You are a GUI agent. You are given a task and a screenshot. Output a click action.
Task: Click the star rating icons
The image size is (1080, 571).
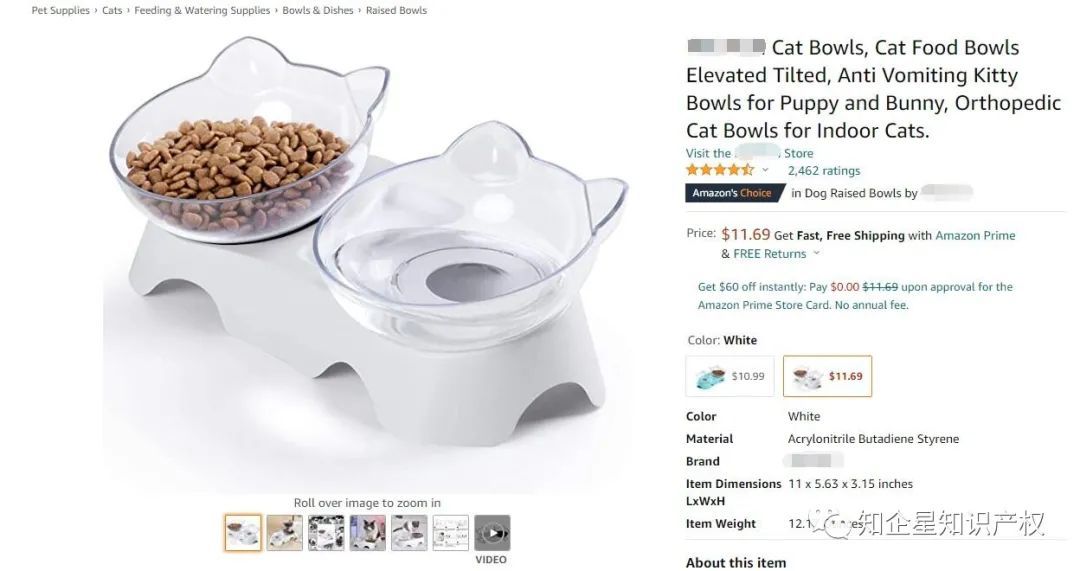719,171
